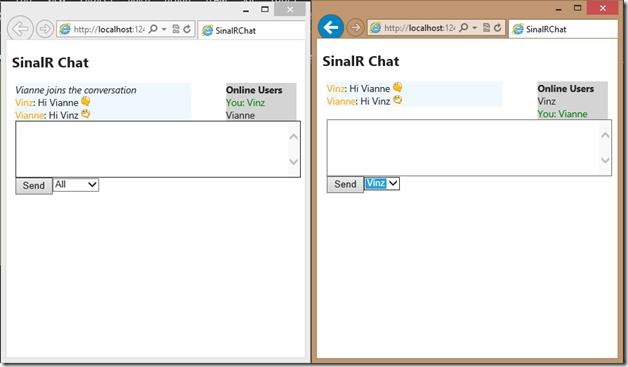Click the IE page icon in the left address bar

pyautogui.click(x=65, y=29)
